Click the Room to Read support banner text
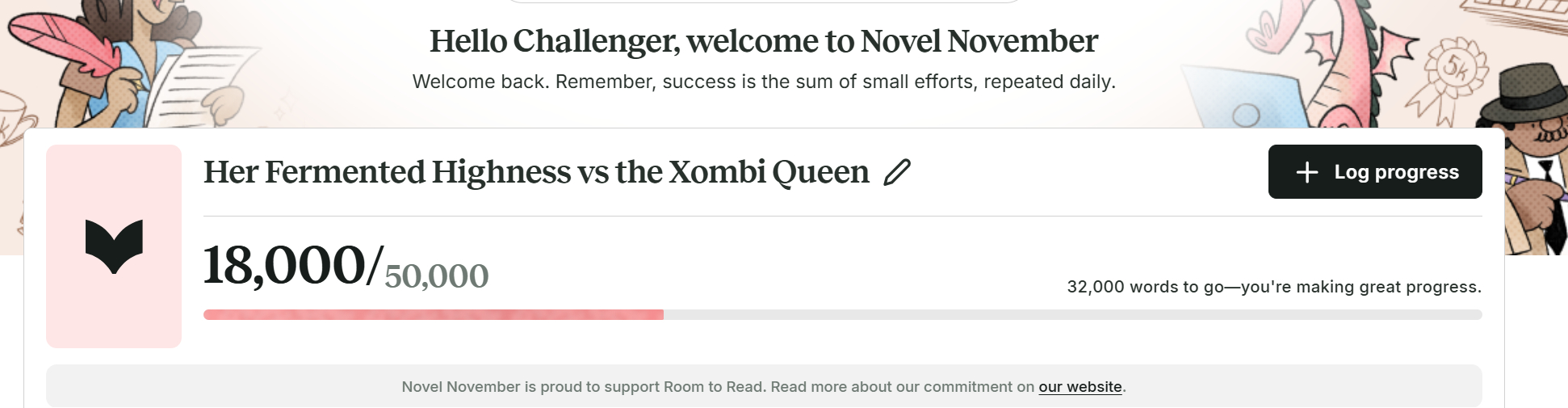 717,387
